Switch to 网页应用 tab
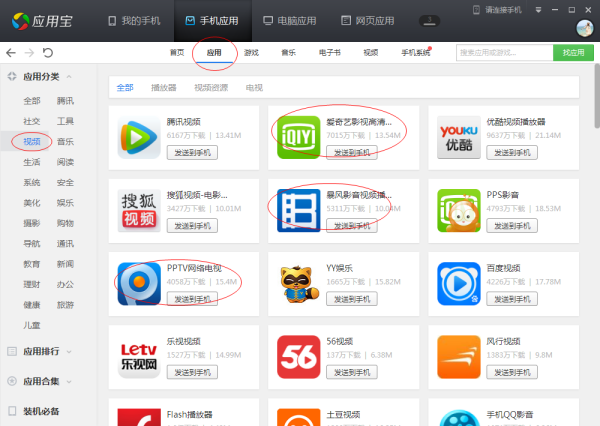This screenshot has width=600, height=426. pyautogui.click(x=368, y=21)
